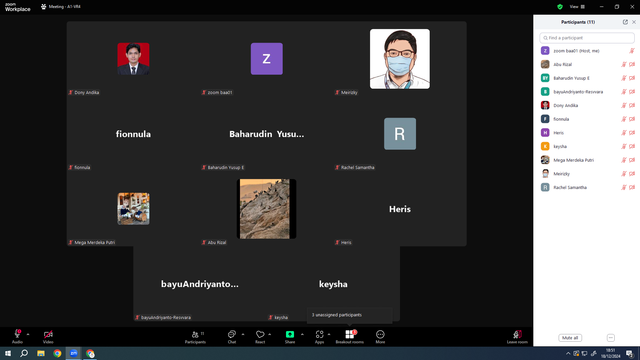
Task: Select Mega Merdeka Putri in participants list
Action: (x=587, y=160)
